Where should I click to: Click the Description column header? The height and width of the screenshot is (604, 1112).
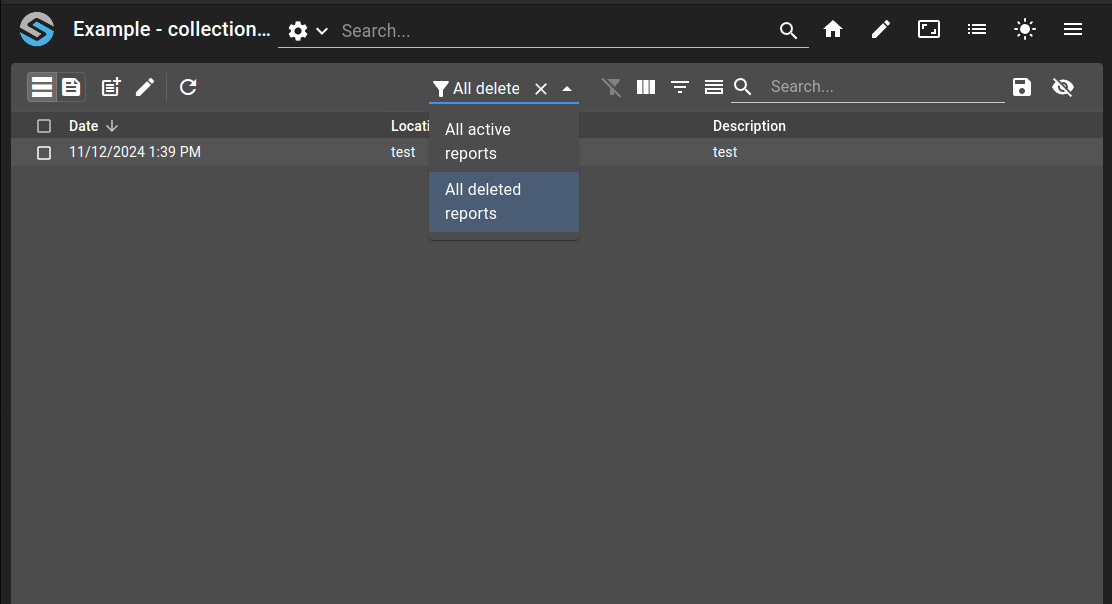click(x=749, y=126)
